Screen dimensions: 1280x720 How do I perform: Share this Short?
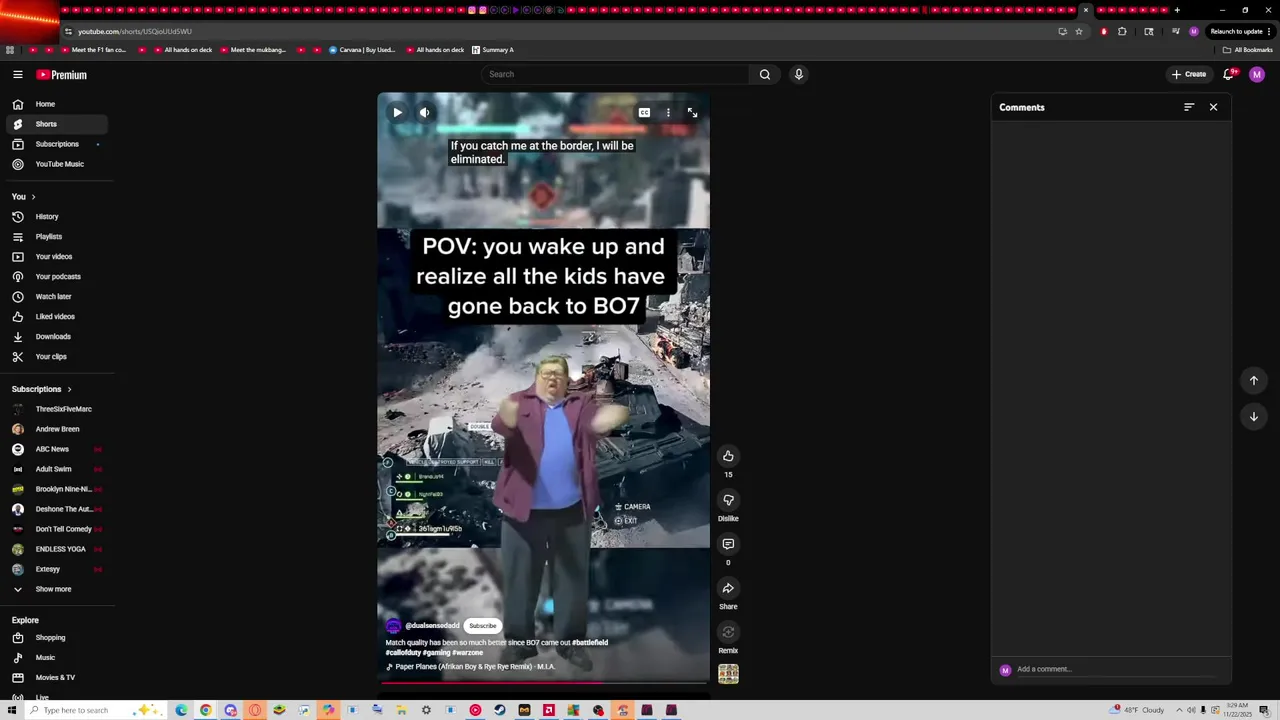tap(728, 588)
